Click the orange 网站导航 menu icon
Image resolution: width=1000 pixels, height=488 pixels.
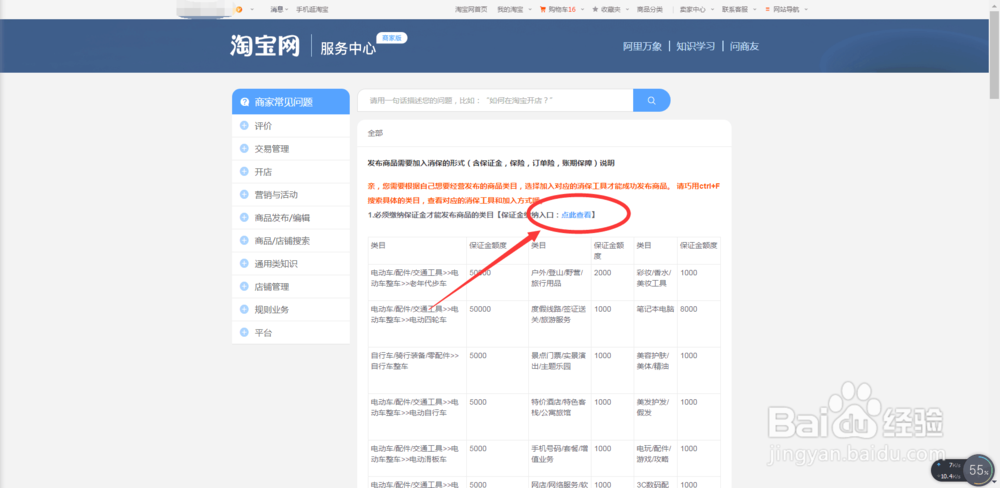[x=767, y=10]
